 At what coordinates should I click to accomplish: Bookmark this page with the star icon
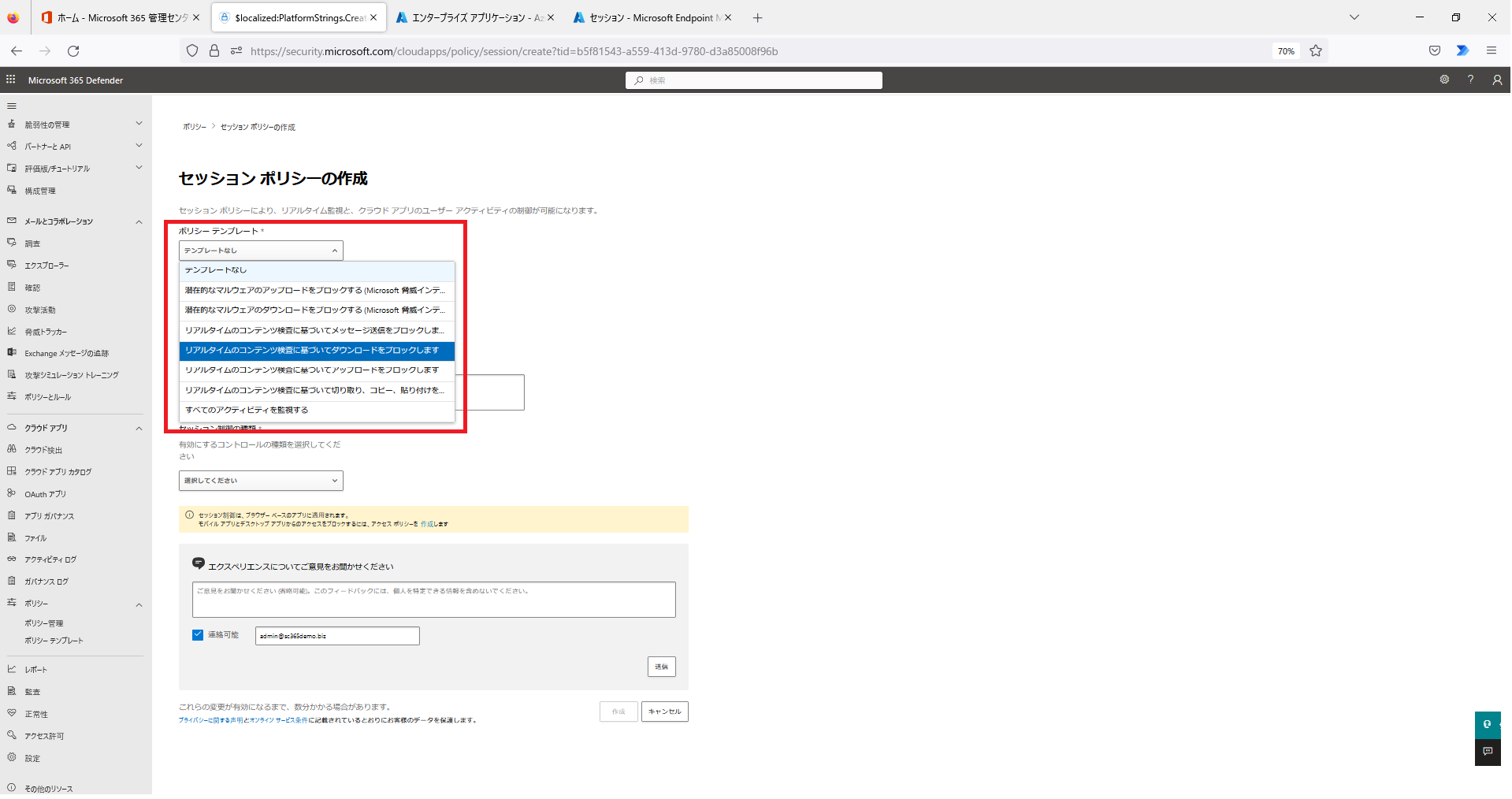[x=1316, y=51]
